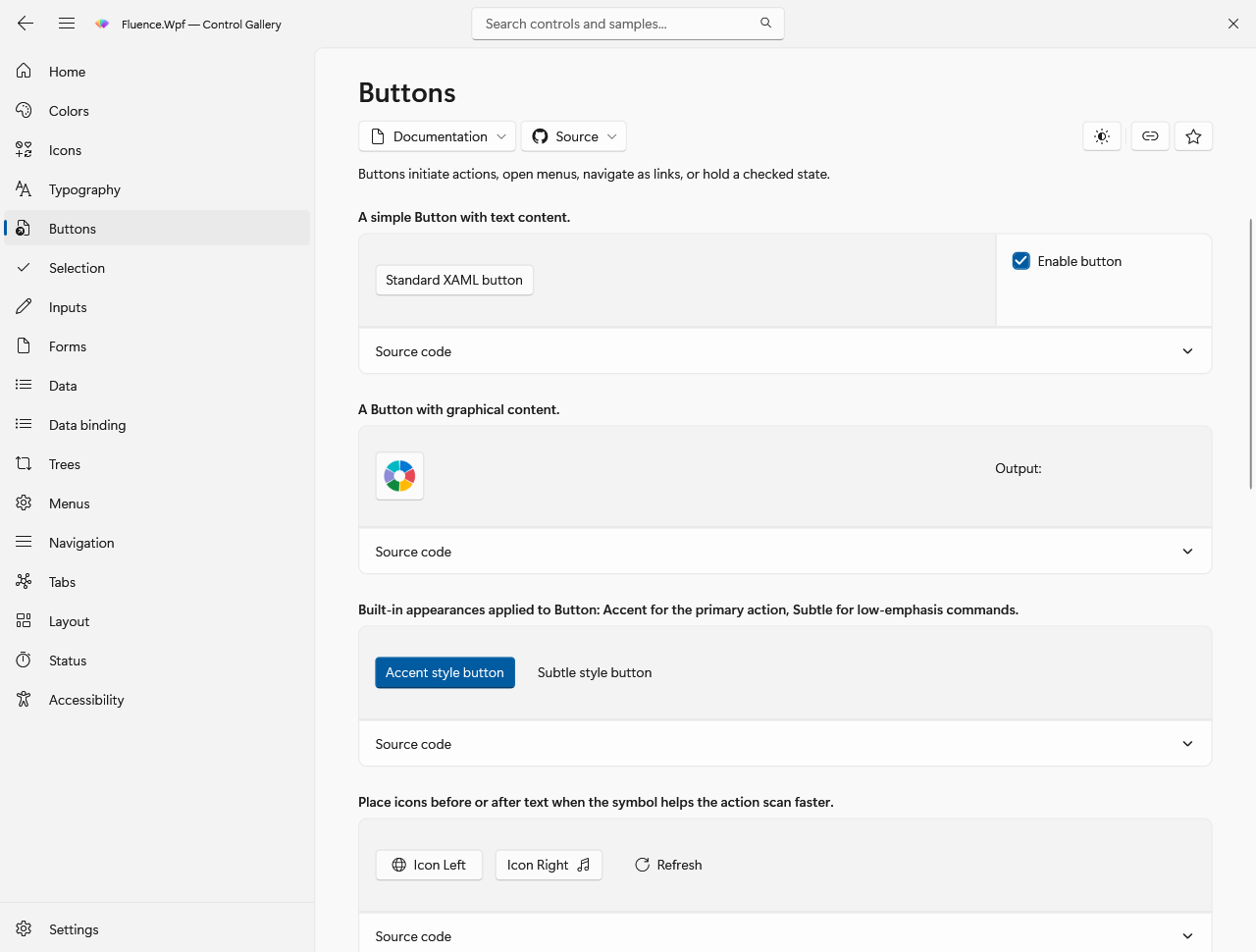Click the Settings gear icon
This screenshot has height=952, width=1256.
pos(24,928)
